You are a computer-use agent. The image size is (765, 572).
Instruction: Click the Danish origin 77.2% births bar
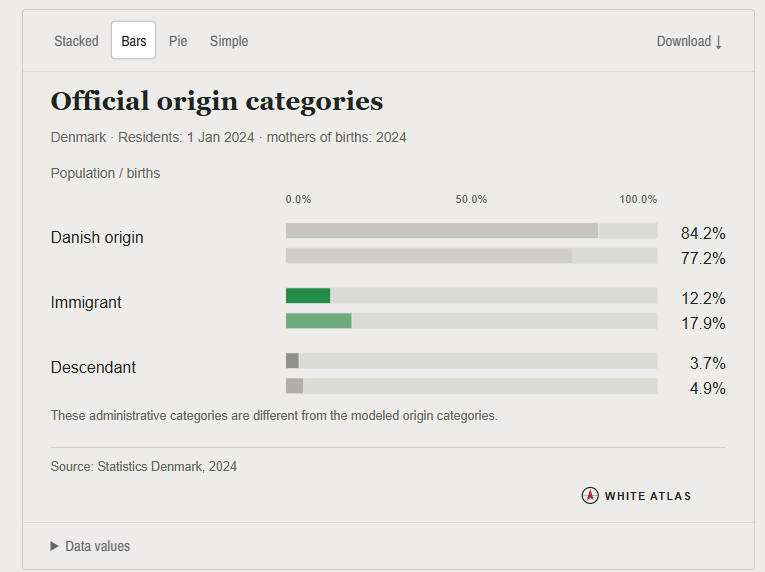[429, 256]
